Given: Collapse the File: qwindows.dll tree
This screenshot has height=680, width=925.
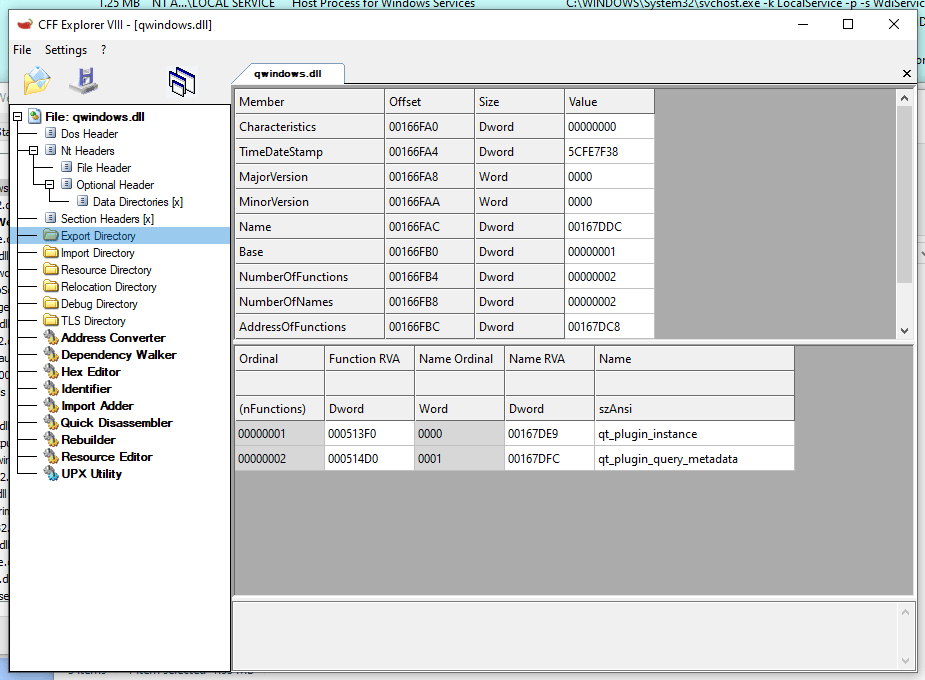Looking at the screenshot, I should 16,116.
